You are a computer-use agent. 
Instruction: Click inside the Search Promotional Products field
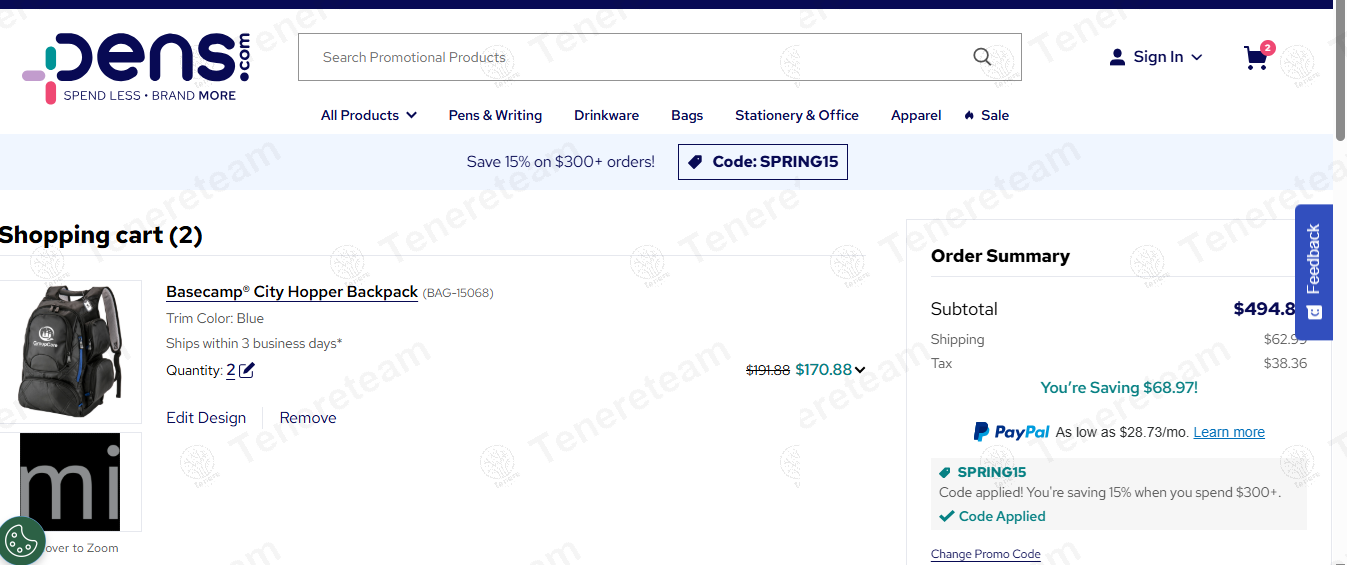(x=630, y=57)
